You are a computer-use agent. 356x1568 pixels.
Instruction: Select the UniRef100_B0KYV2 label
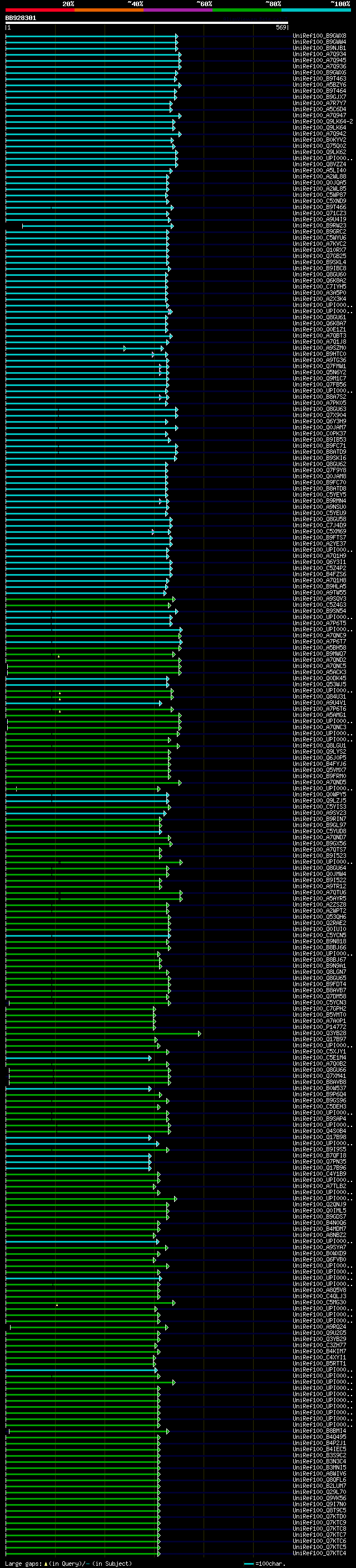[319, 140]
